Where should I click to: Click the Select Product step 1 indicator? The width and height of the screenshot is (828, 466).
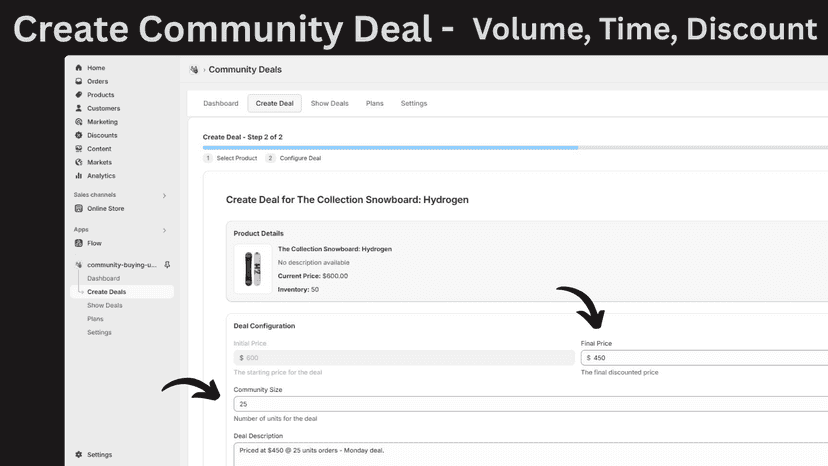pos(231,158)
